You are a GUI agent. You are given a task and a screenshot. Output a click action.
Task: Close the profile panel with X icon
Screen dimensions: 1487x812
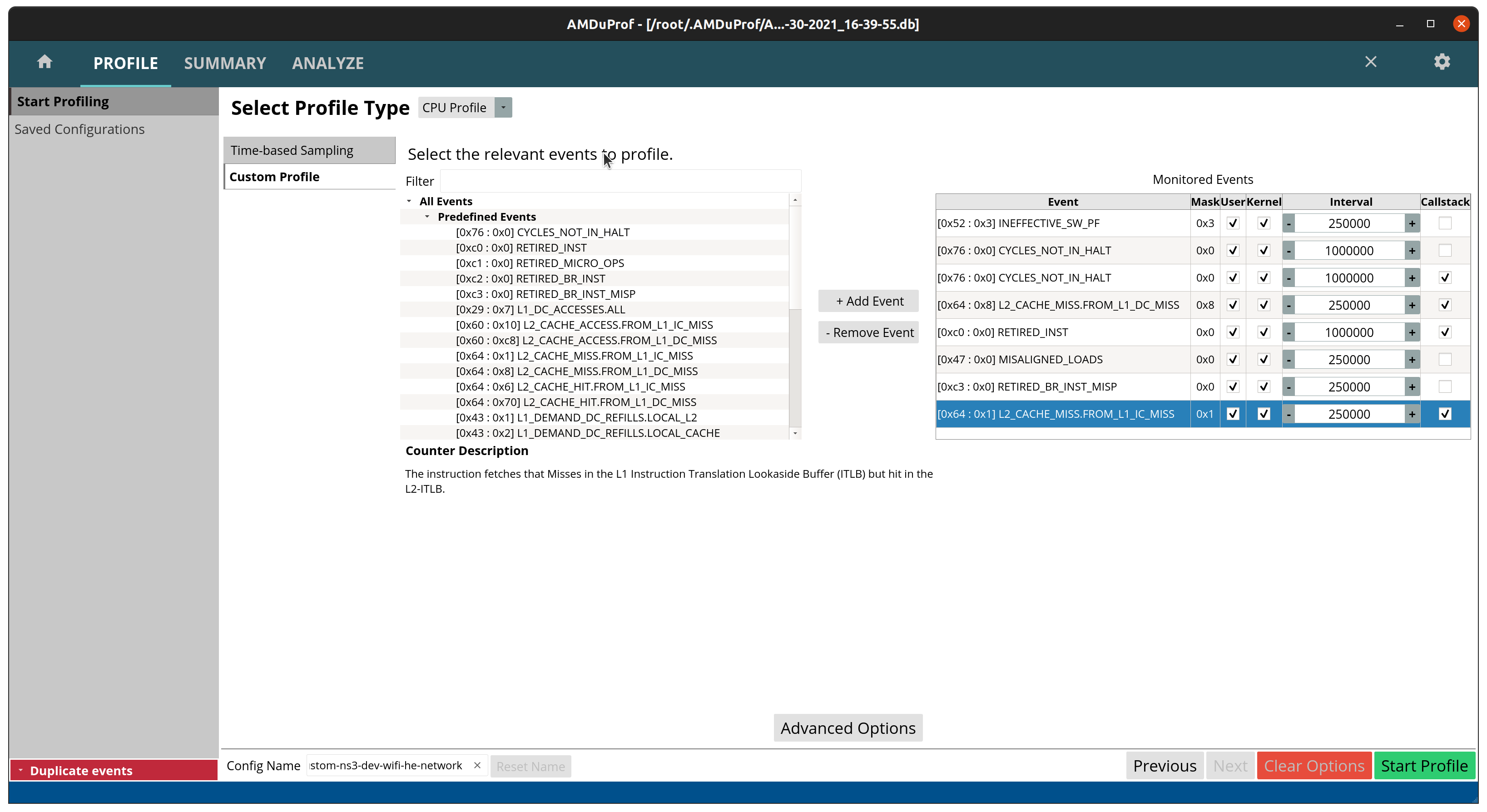[1370, 62]
